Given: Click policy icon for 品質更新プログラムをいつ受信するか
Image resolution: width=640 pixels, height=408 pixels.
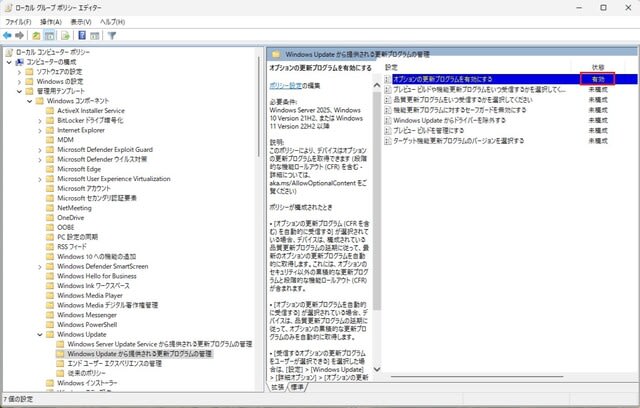Looking at the screenshot, I should point(388,100).
